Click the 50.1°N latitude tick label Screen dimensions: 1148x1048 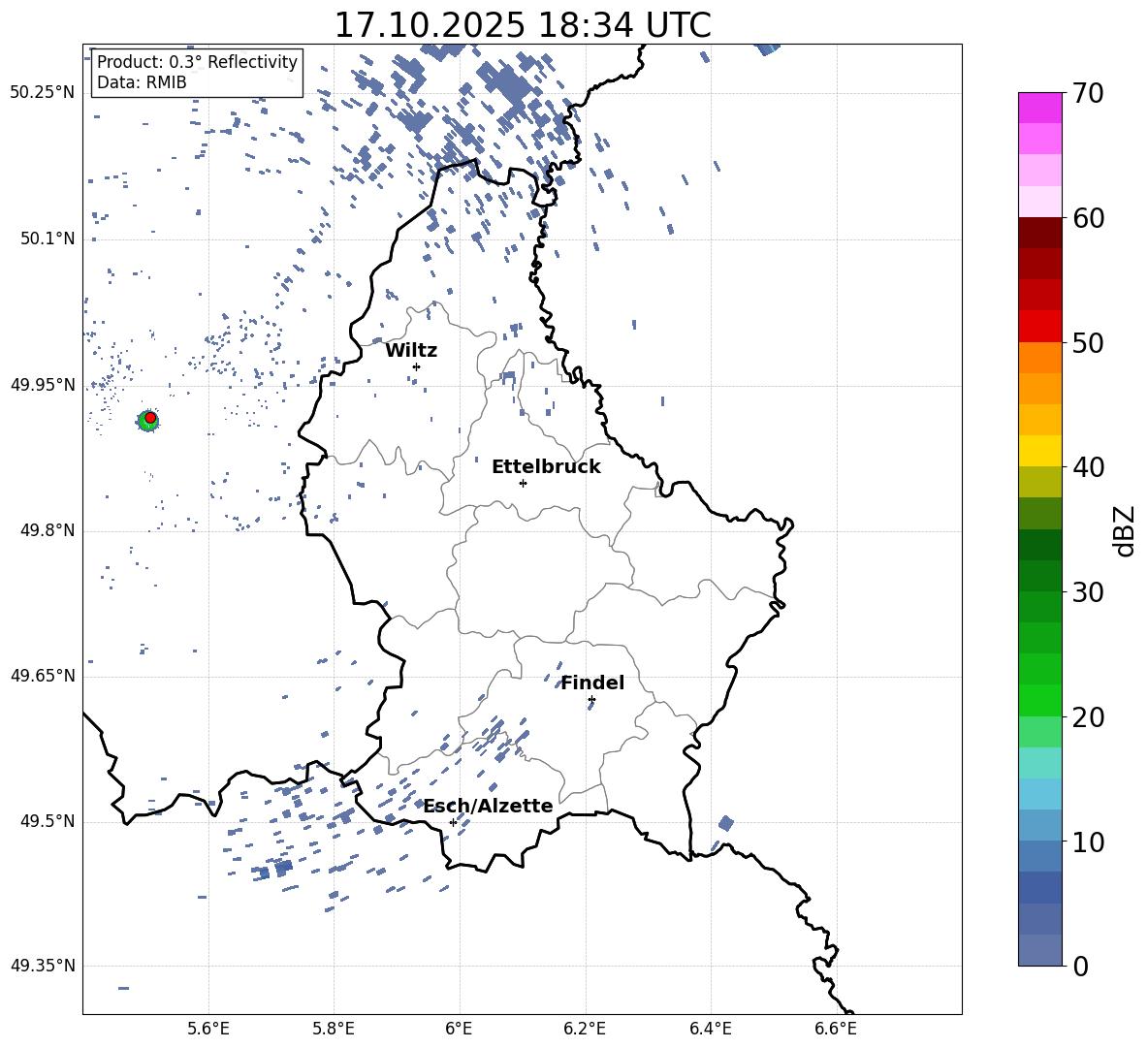(x=47, y=238)
